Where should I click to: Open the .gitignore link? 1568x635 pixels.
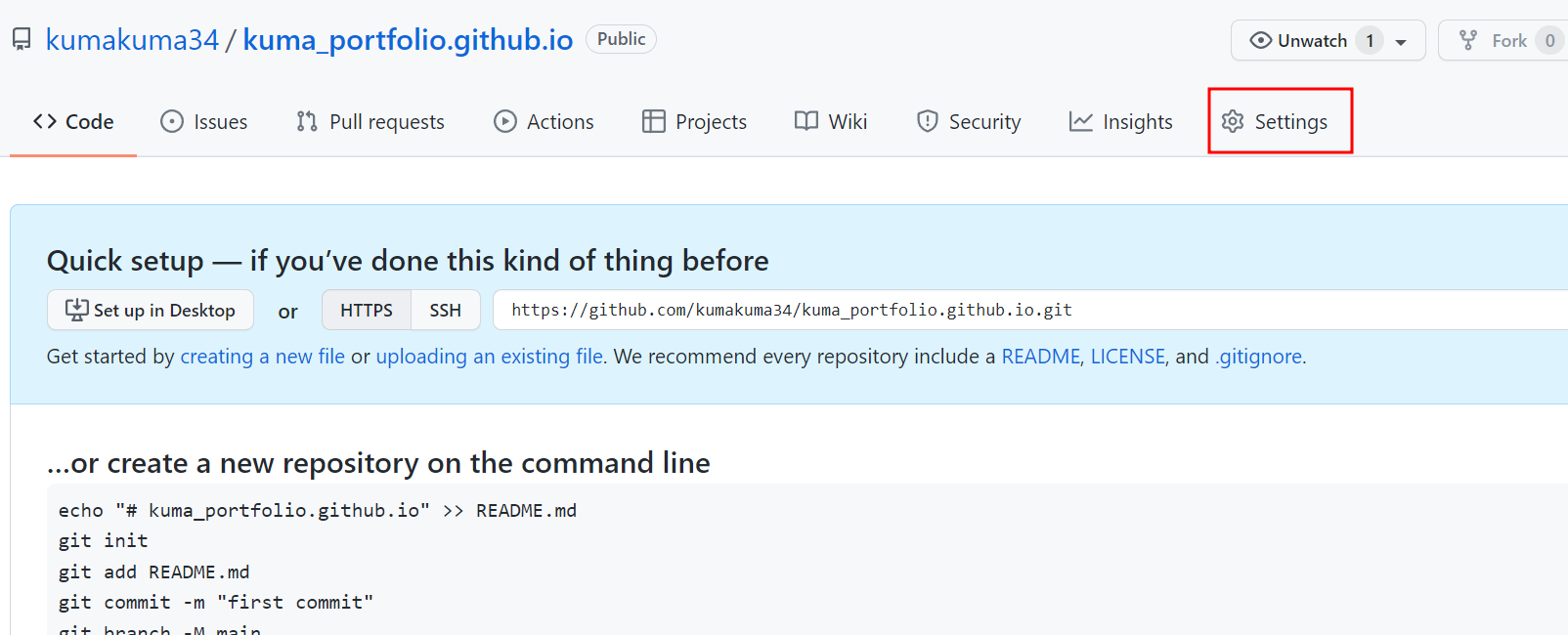[x=1259, y=357]
